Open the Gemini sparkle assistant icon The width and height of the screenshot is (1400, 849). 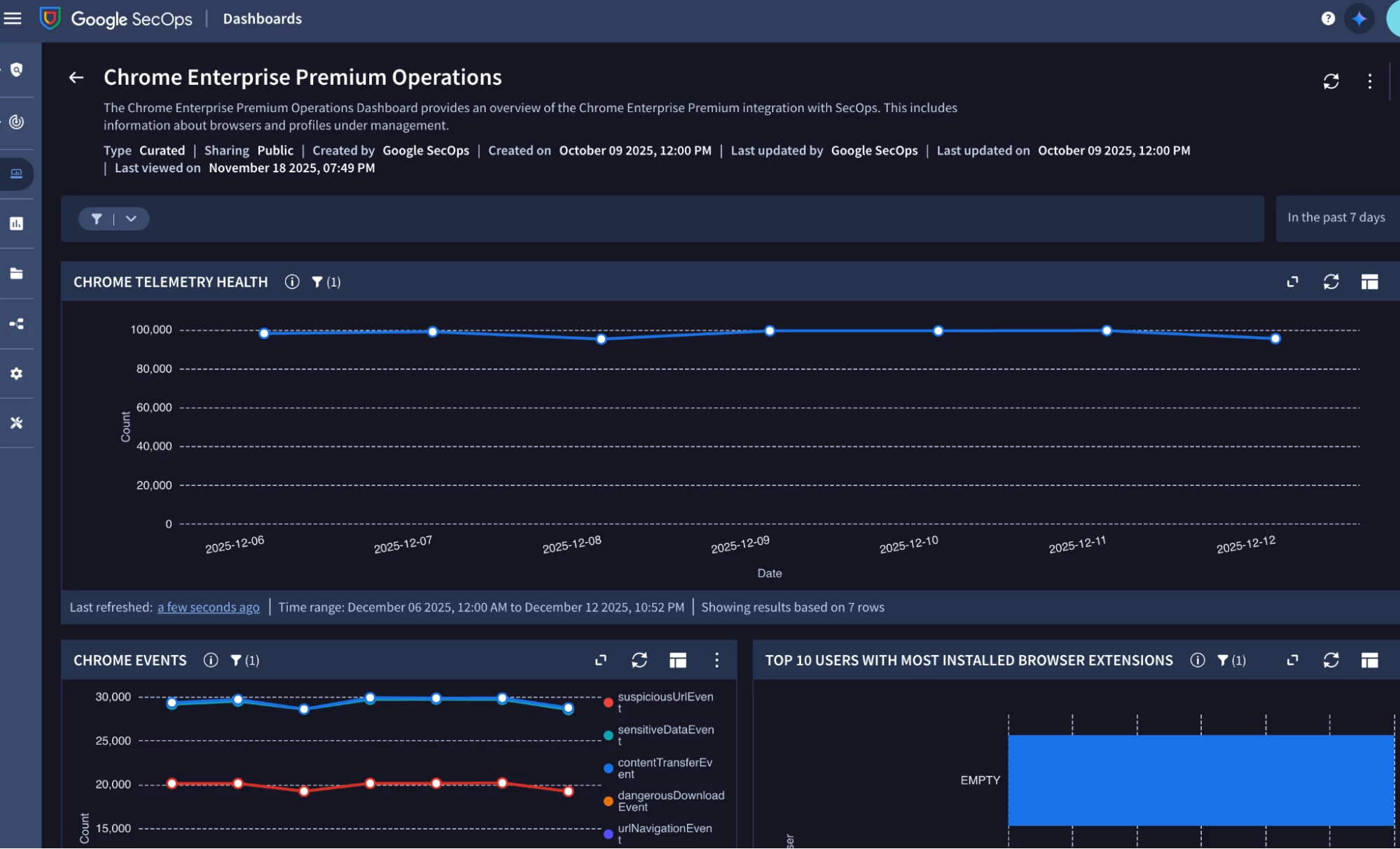pyautogui.click(x=1359, y=19)
